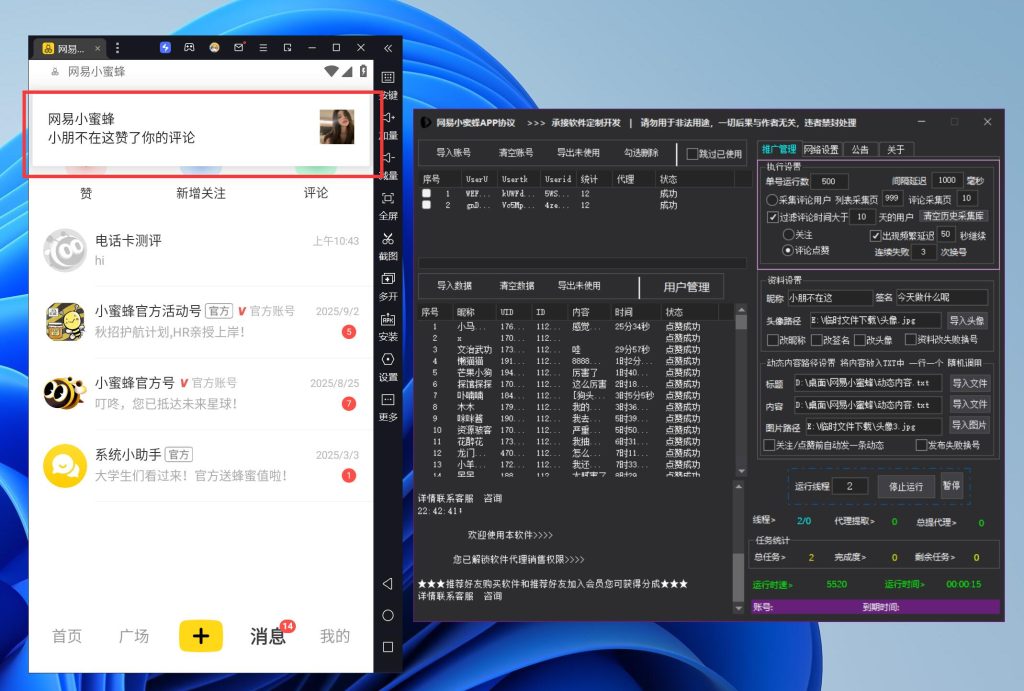Tap the yellow plus button in bottom bar
Viewport: 1024px width, 691px height.
[201, 636]
